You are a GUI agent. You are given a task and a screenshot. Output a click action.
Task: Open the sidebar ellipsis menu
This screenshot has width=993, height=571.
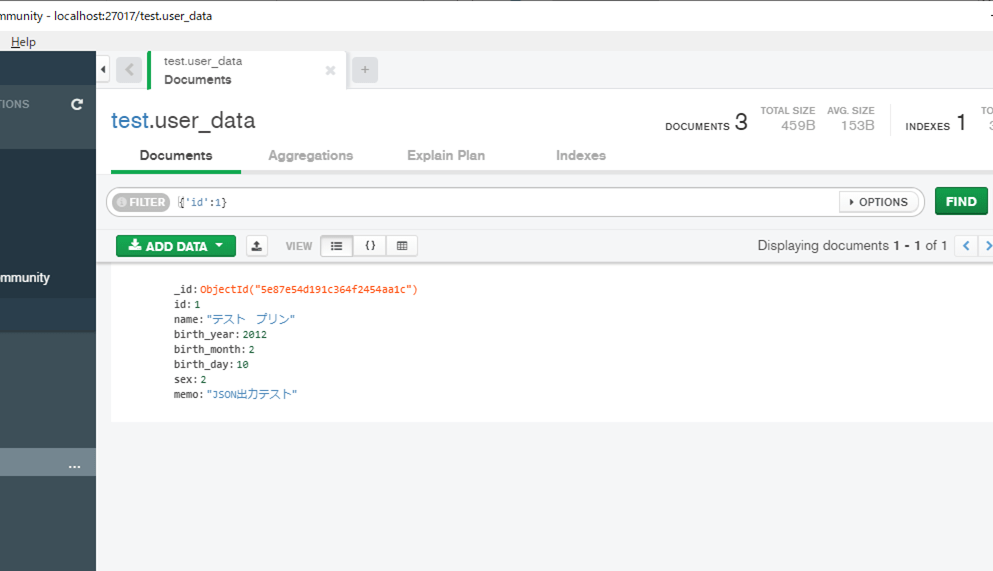click(75, 466)
